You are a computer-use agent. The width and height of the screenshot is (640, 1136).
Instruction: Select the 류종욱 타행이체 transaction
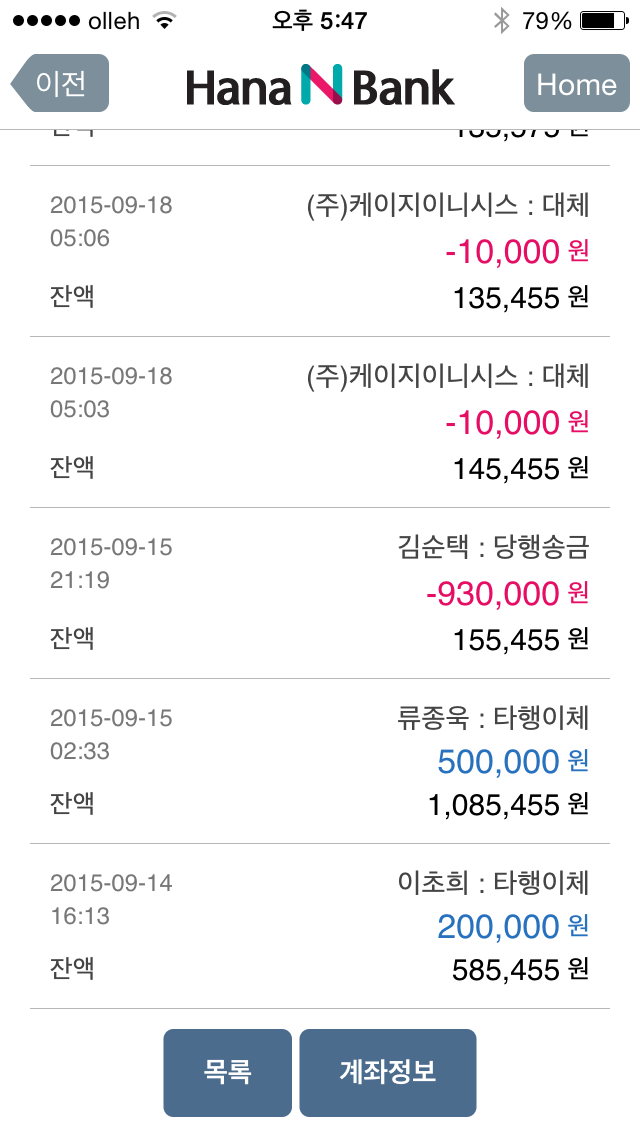click(x=320, y=761)
